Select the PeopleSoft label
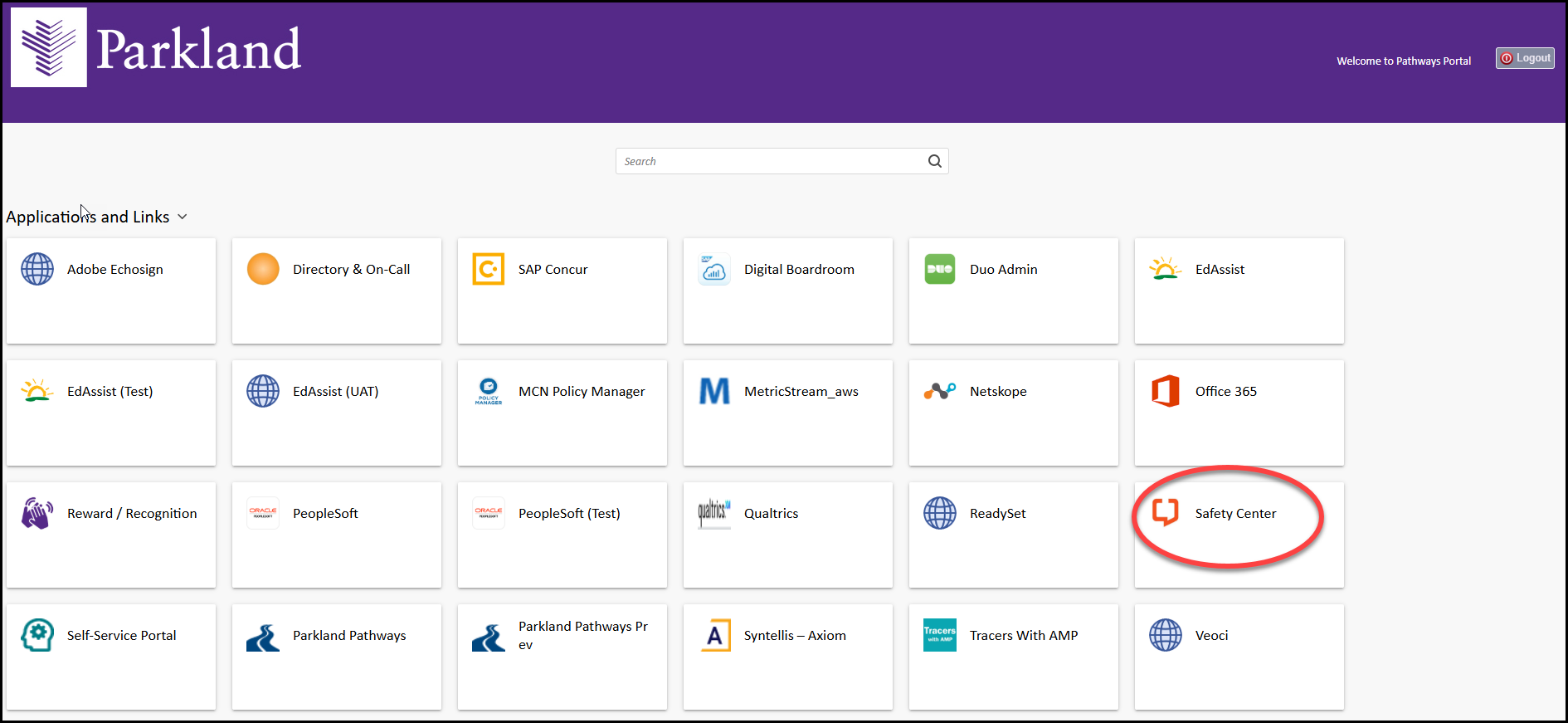1568x723 pixels. [x=325, y=513]
